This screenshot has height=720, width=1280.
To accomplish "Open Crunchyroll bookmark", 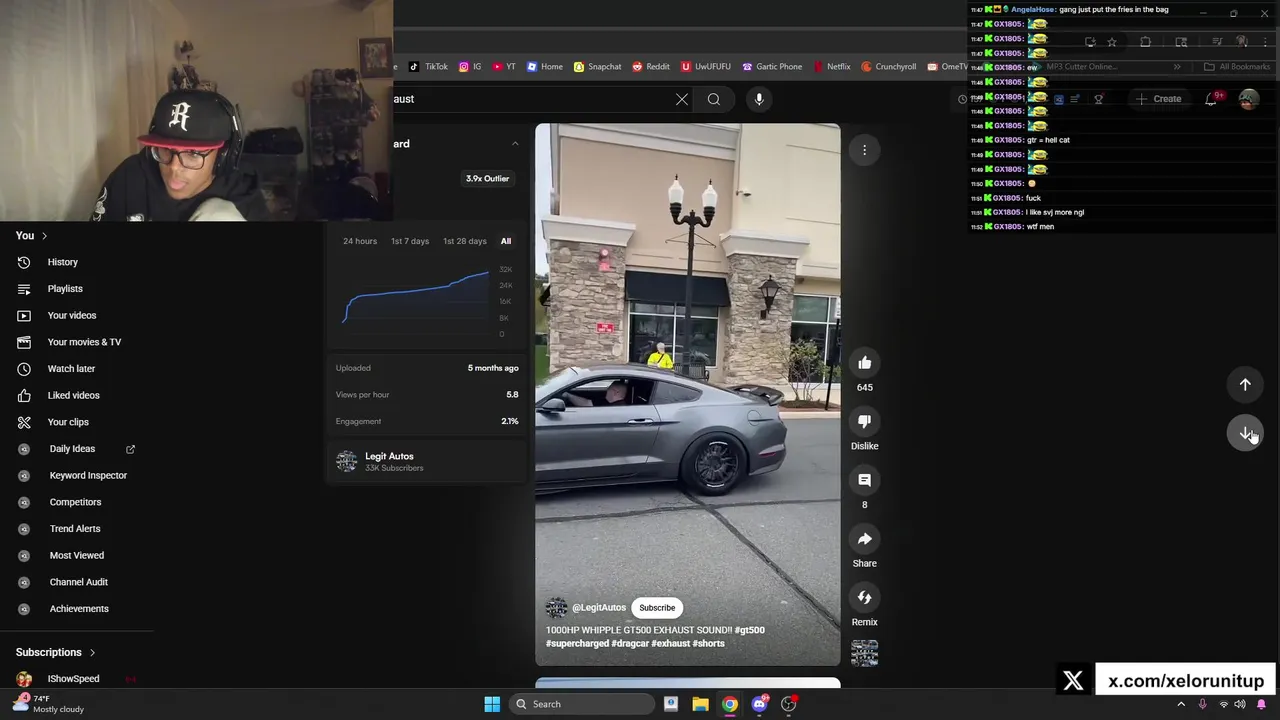I will click(889, 67).
